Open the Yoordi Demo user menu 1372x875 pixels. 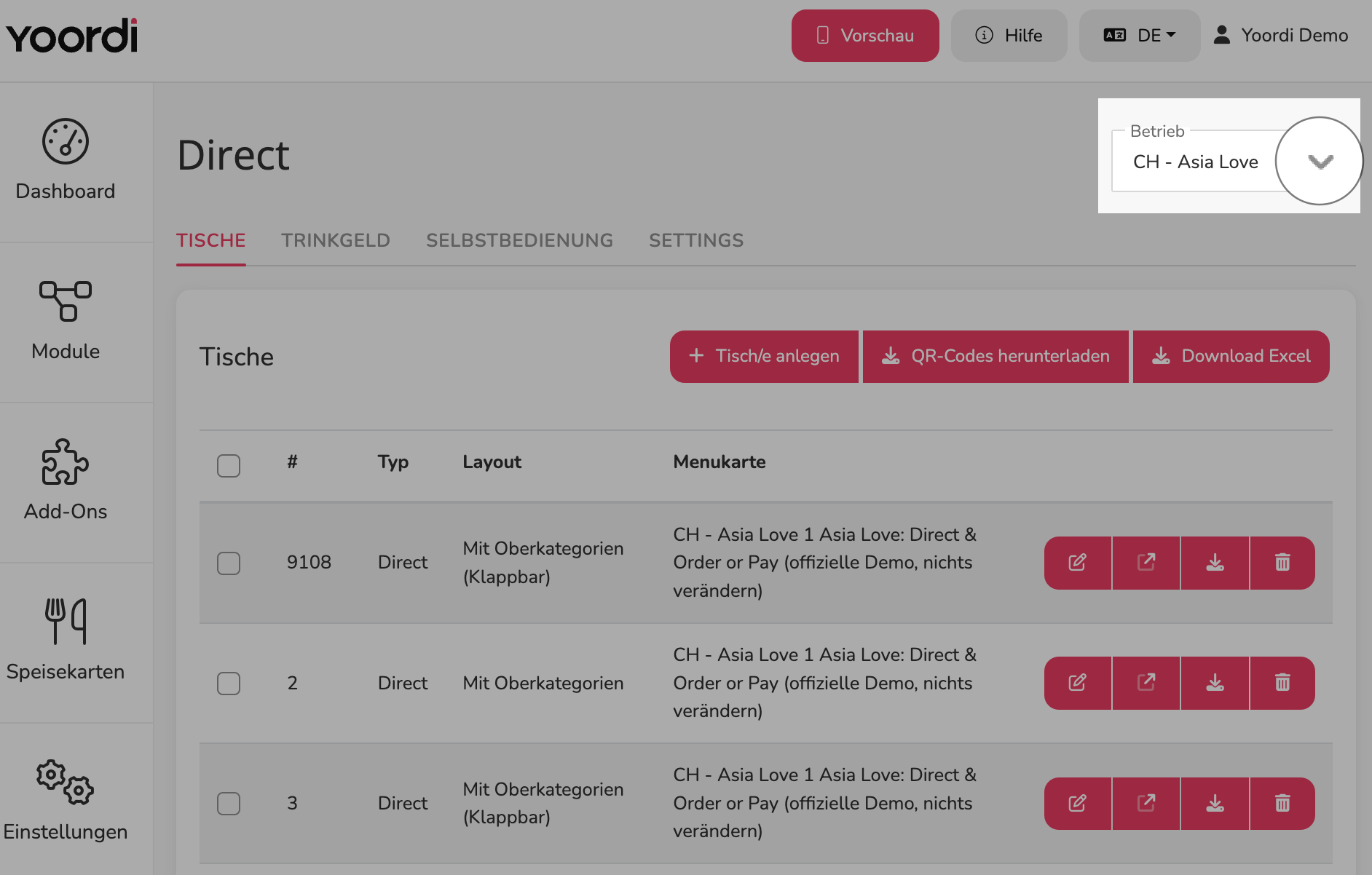click(x=1281, y=36)
